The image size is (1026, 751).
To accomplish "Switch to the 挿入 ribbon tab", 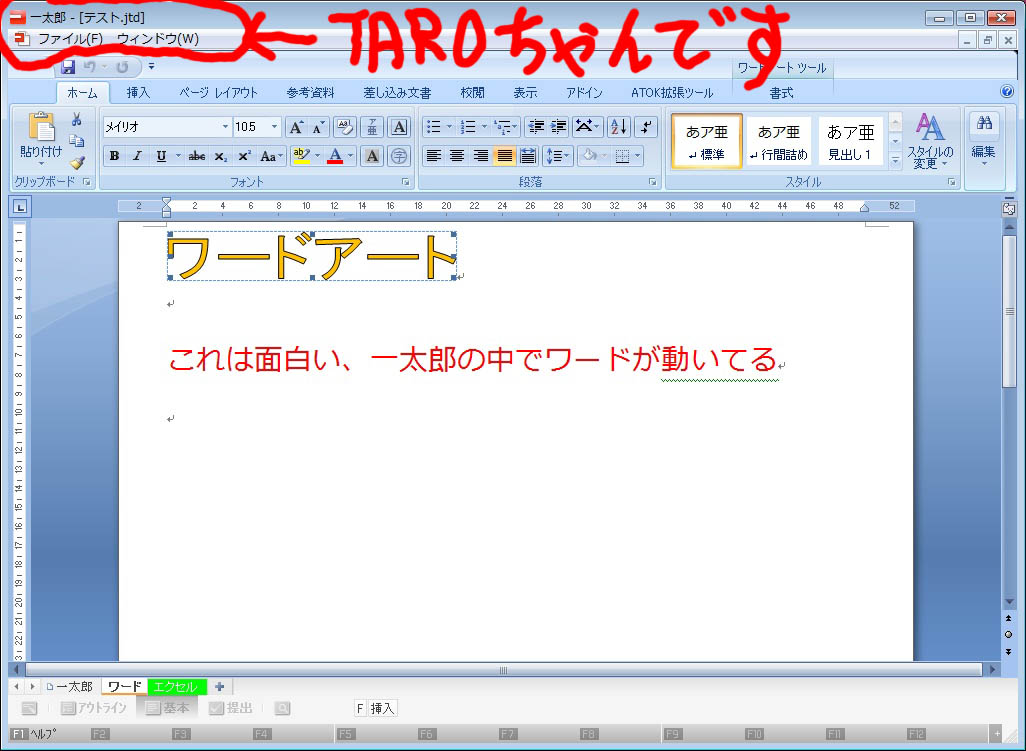I will (x=138, y=93).
